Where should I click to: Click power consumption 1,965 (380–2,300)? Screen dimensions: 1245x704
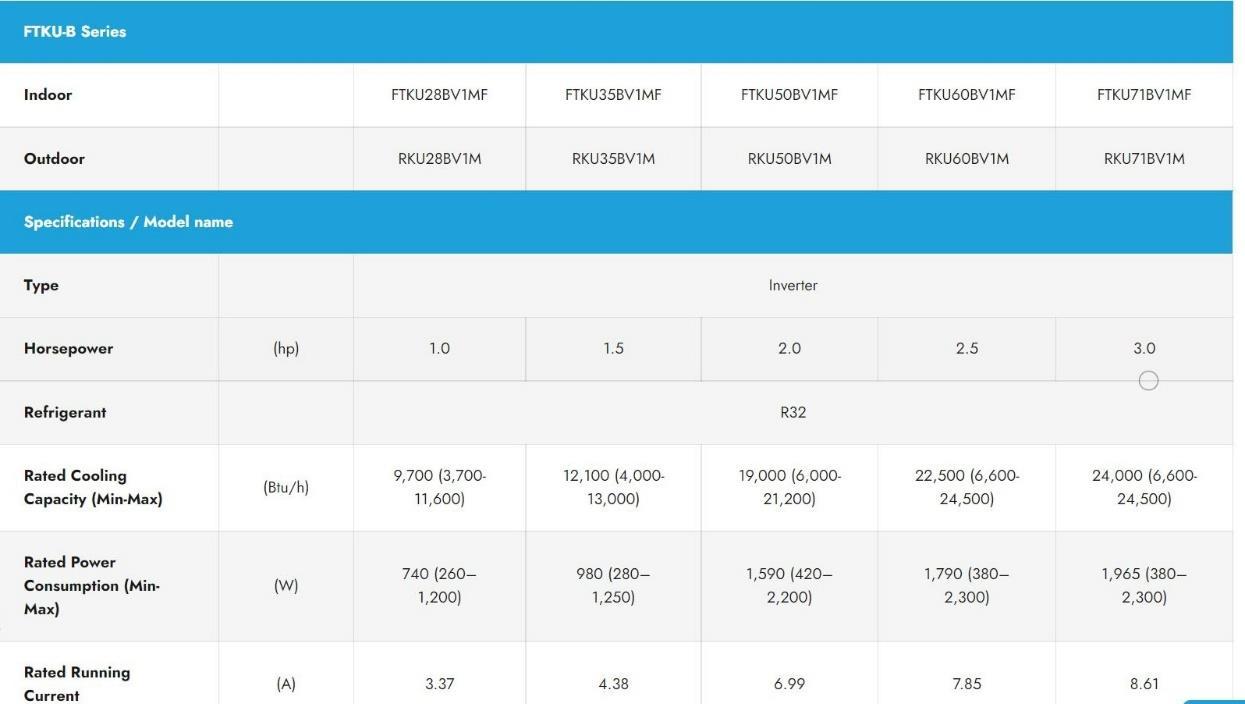(x=1144, y=586)
